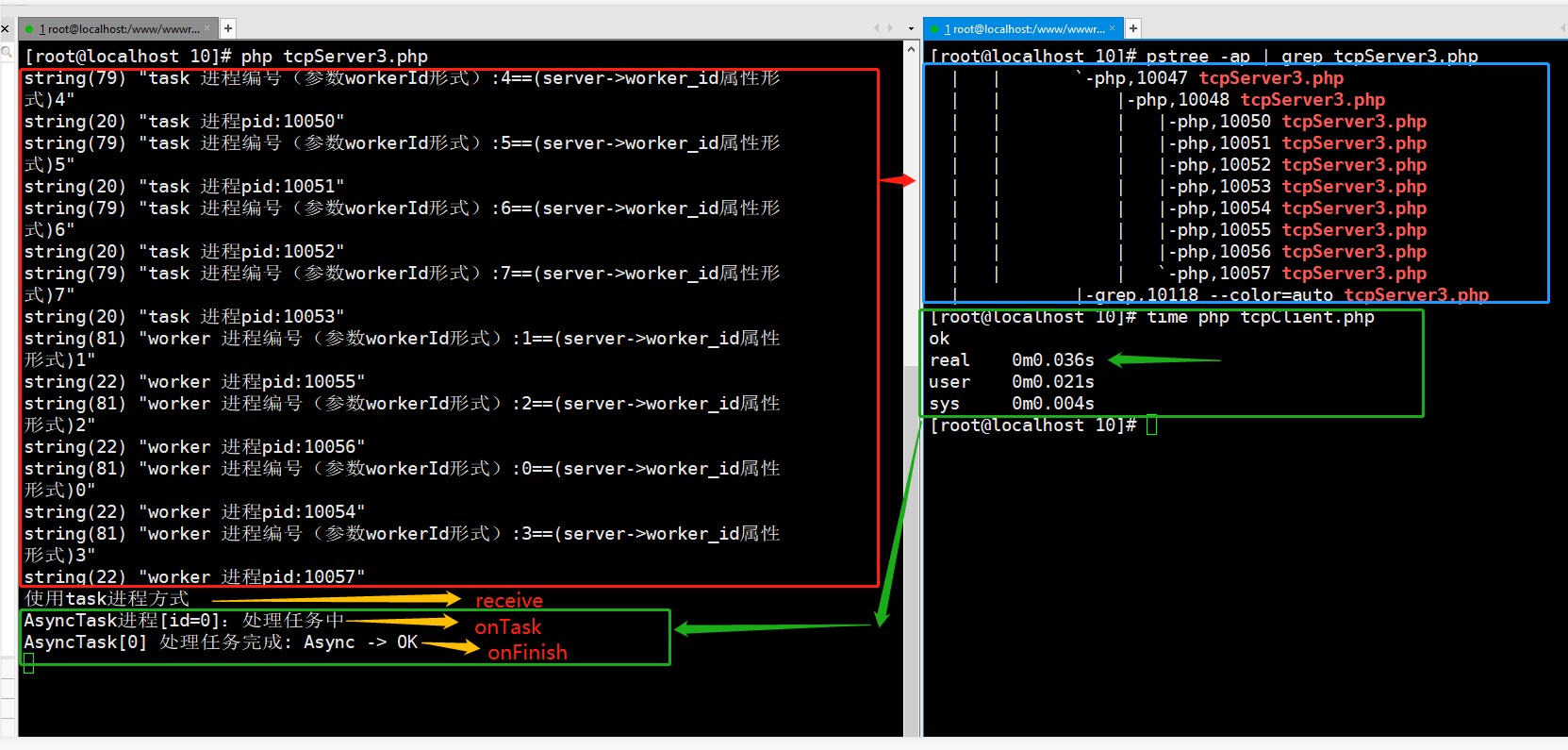The height and width of the screenshot is (750, 1568).
Task: Click the 'php,10054 tcpServer3.php' process row
Action: (x=1293, y=208)
